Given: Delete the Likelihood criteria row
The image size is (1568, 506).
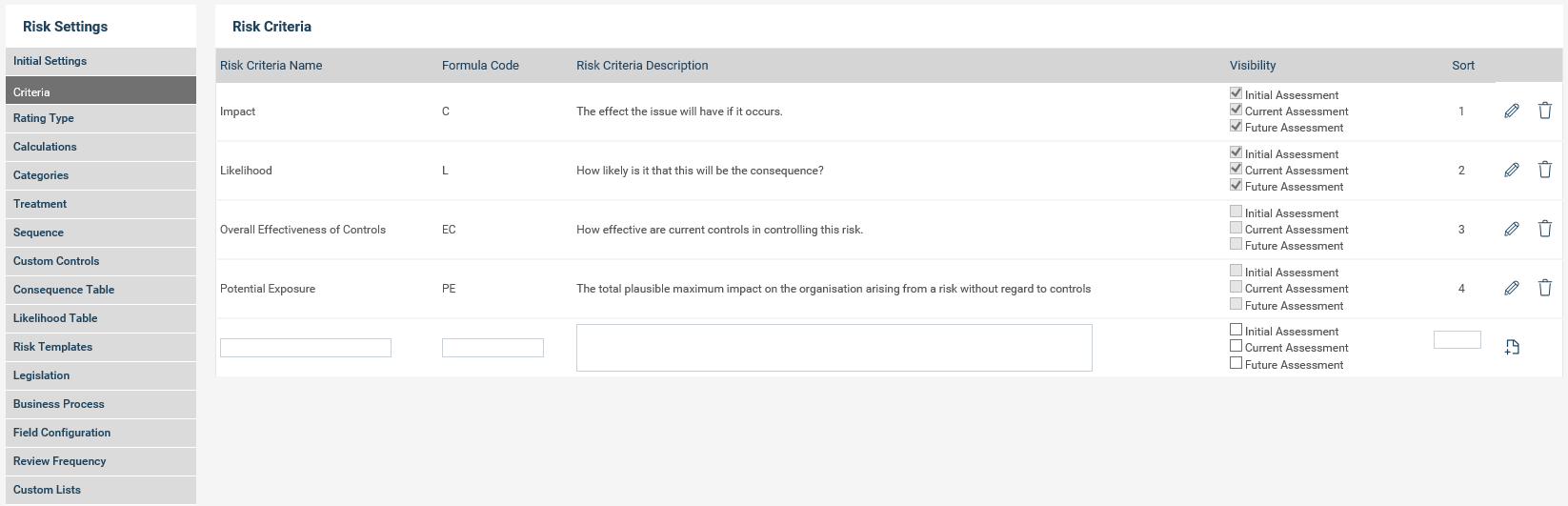Looking at the screenshot, I should click(1545, 170).
